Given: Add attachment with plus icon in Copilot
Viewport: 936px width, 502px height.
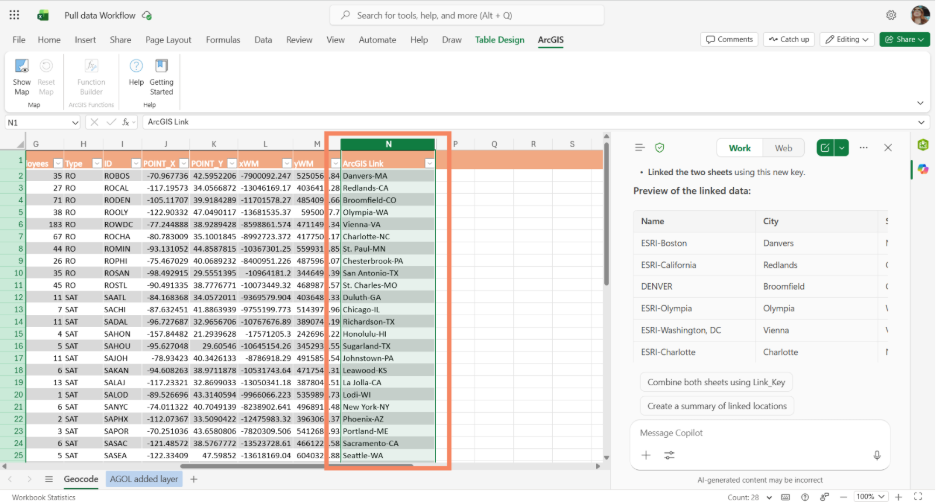Looking at the screenshot, I should pos(646,455).
